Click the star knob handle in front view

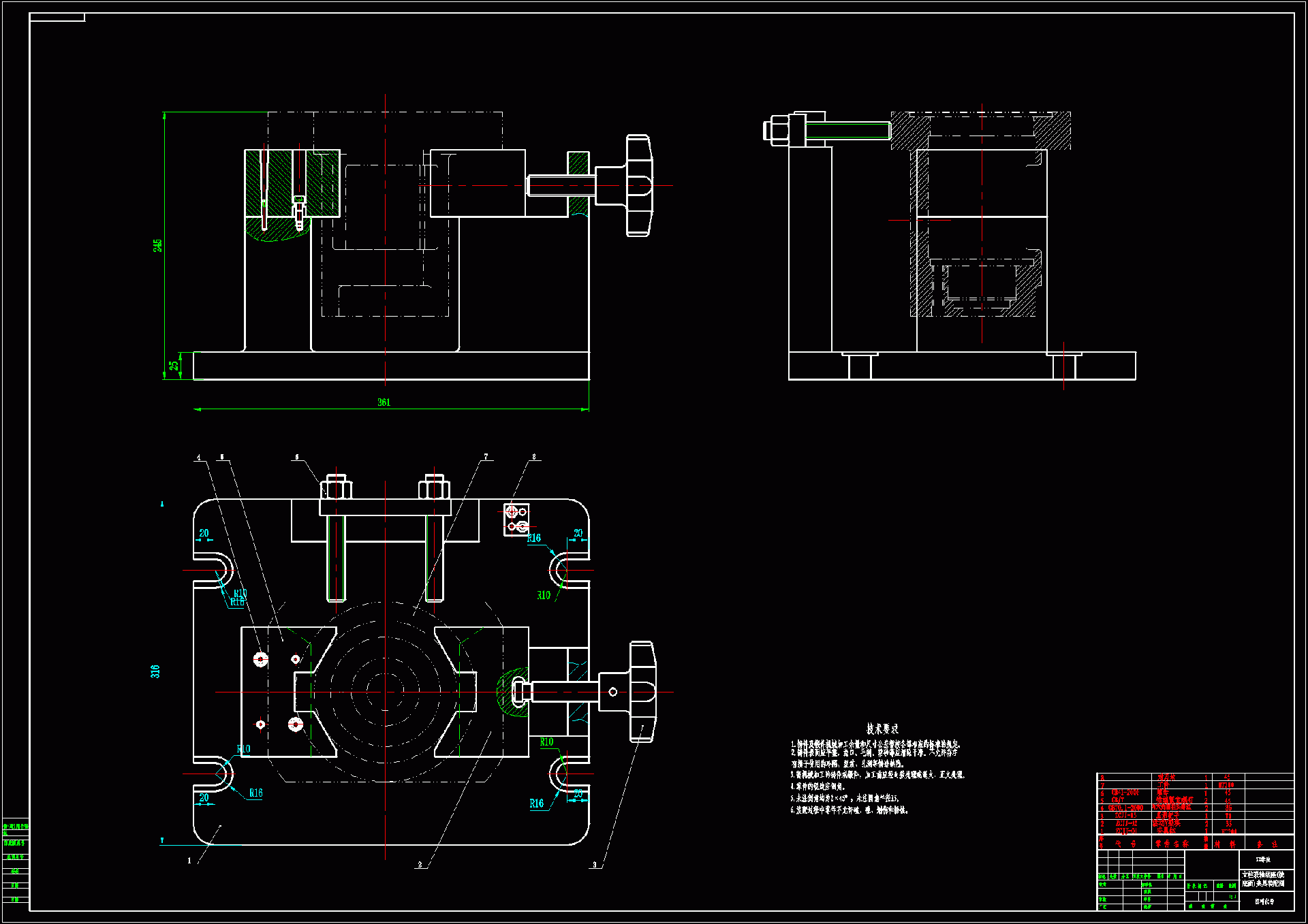pos(639,185)
